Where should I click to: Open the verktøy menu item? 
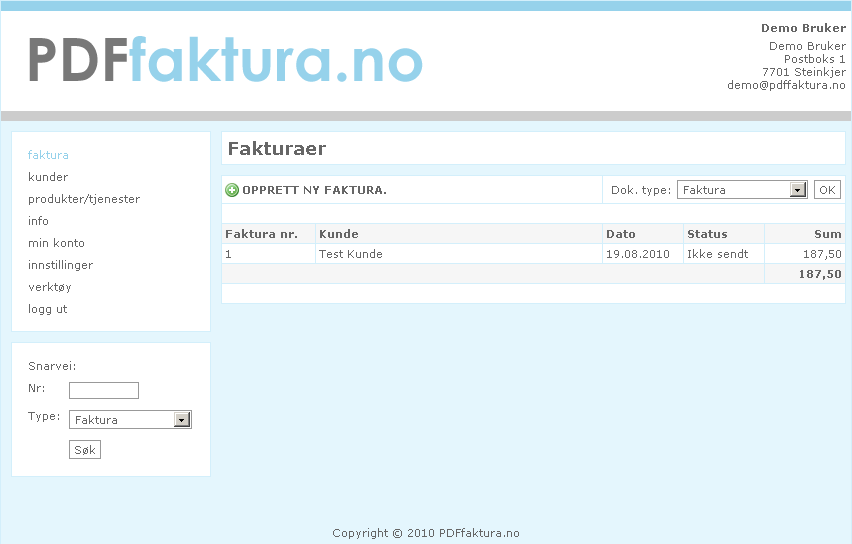pyautogui.click(x=49, y=287)
